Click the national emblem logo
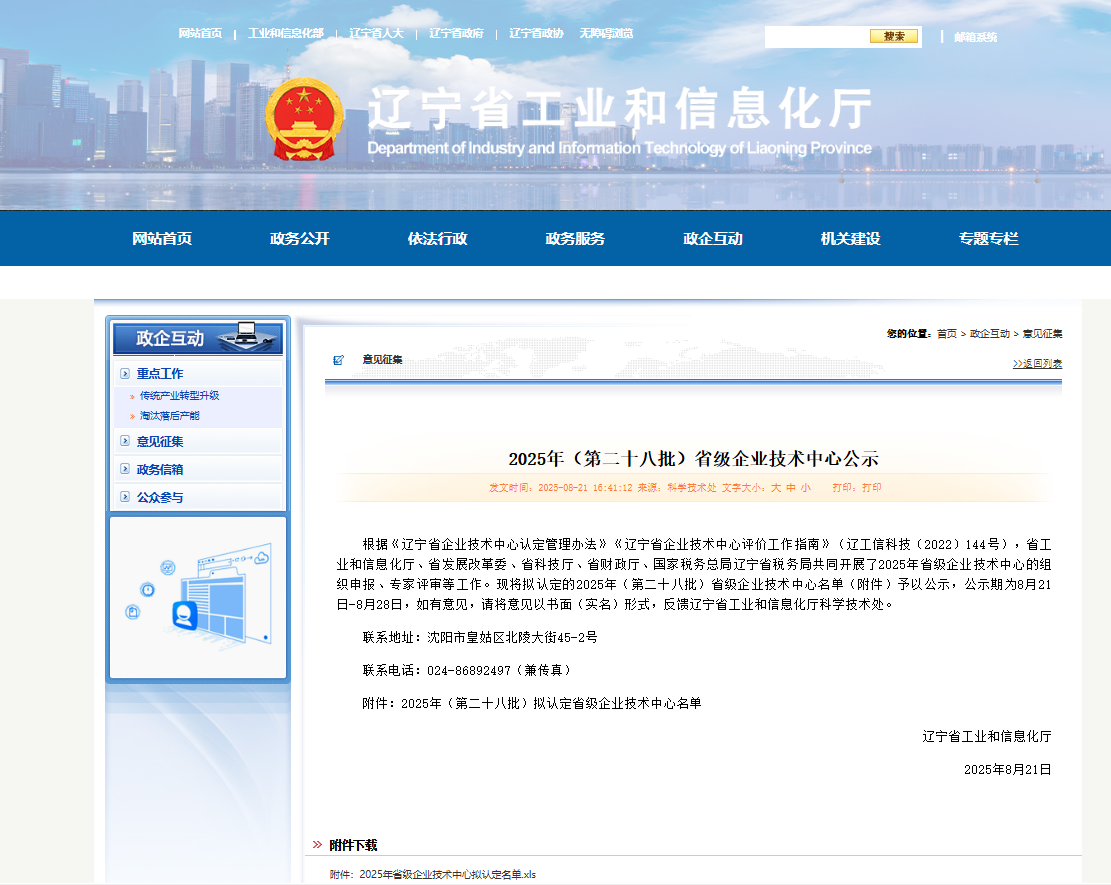The image size is (1111, 885). [304, 119]
